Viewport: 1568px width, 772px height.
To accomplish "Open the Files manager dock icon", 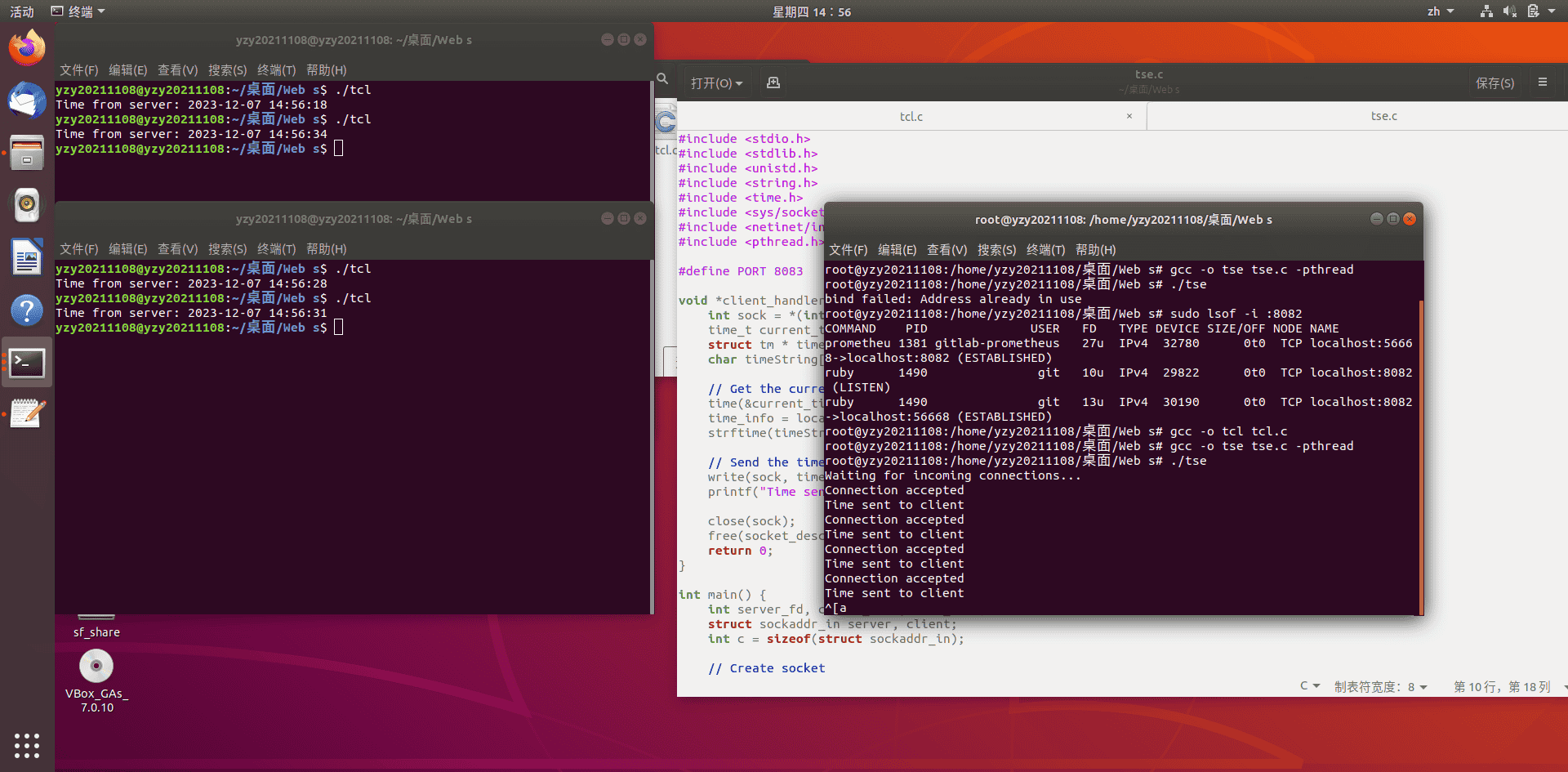I will pyautogui.click(x=27, y=153).
